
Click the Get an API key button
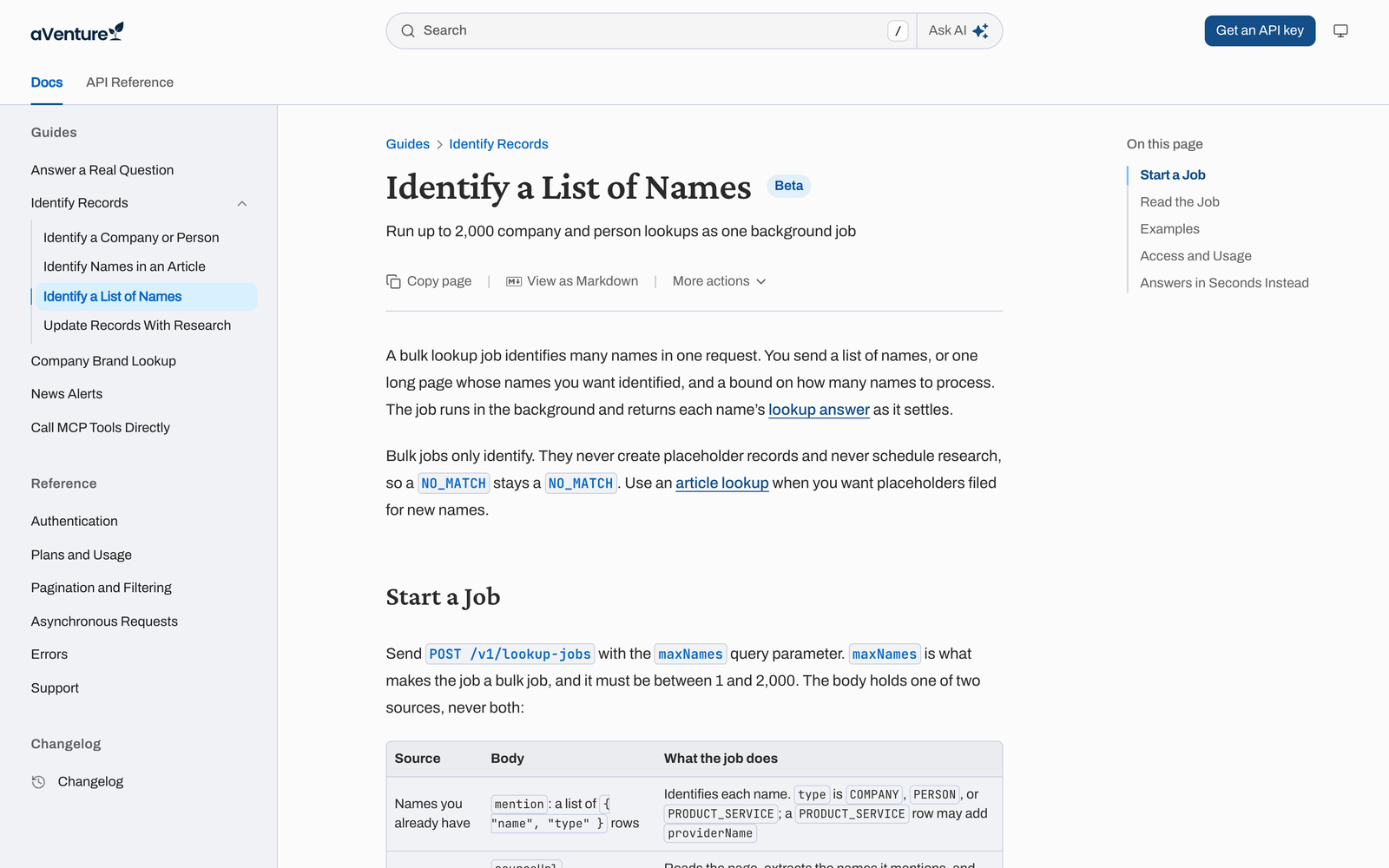click(x=1260, y=30)
